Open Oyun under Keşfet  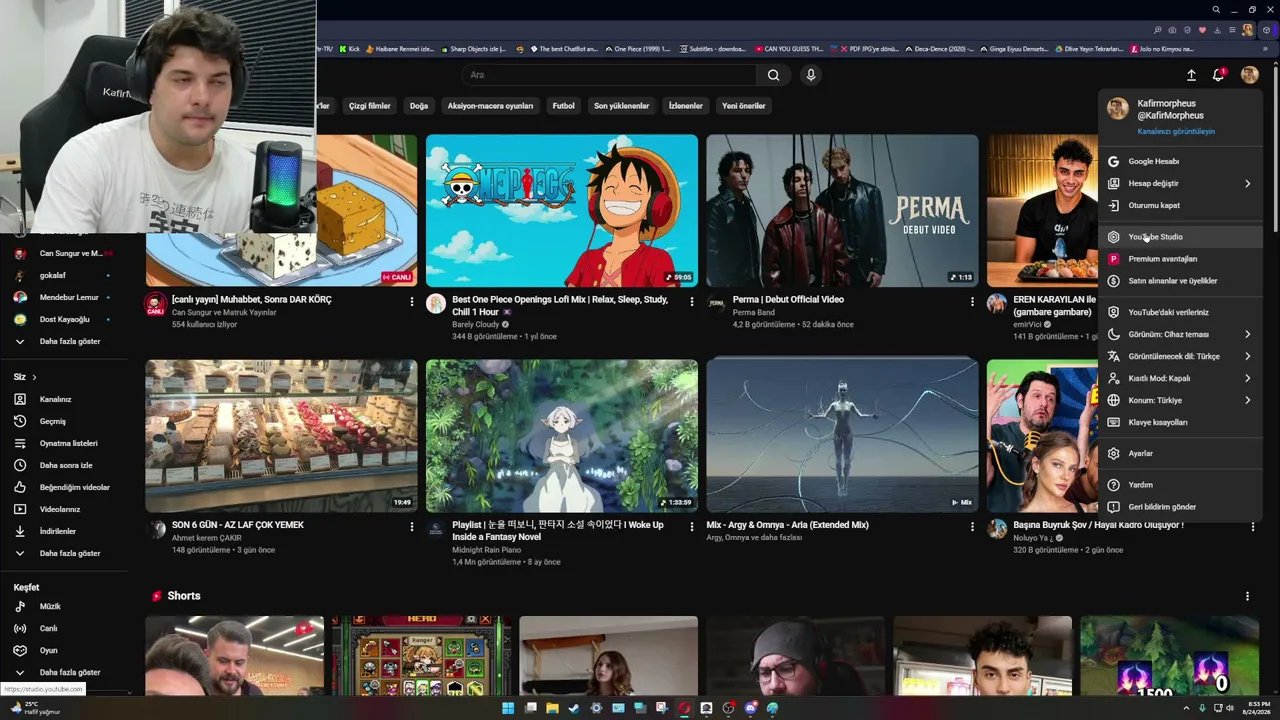tap(64, 650)
